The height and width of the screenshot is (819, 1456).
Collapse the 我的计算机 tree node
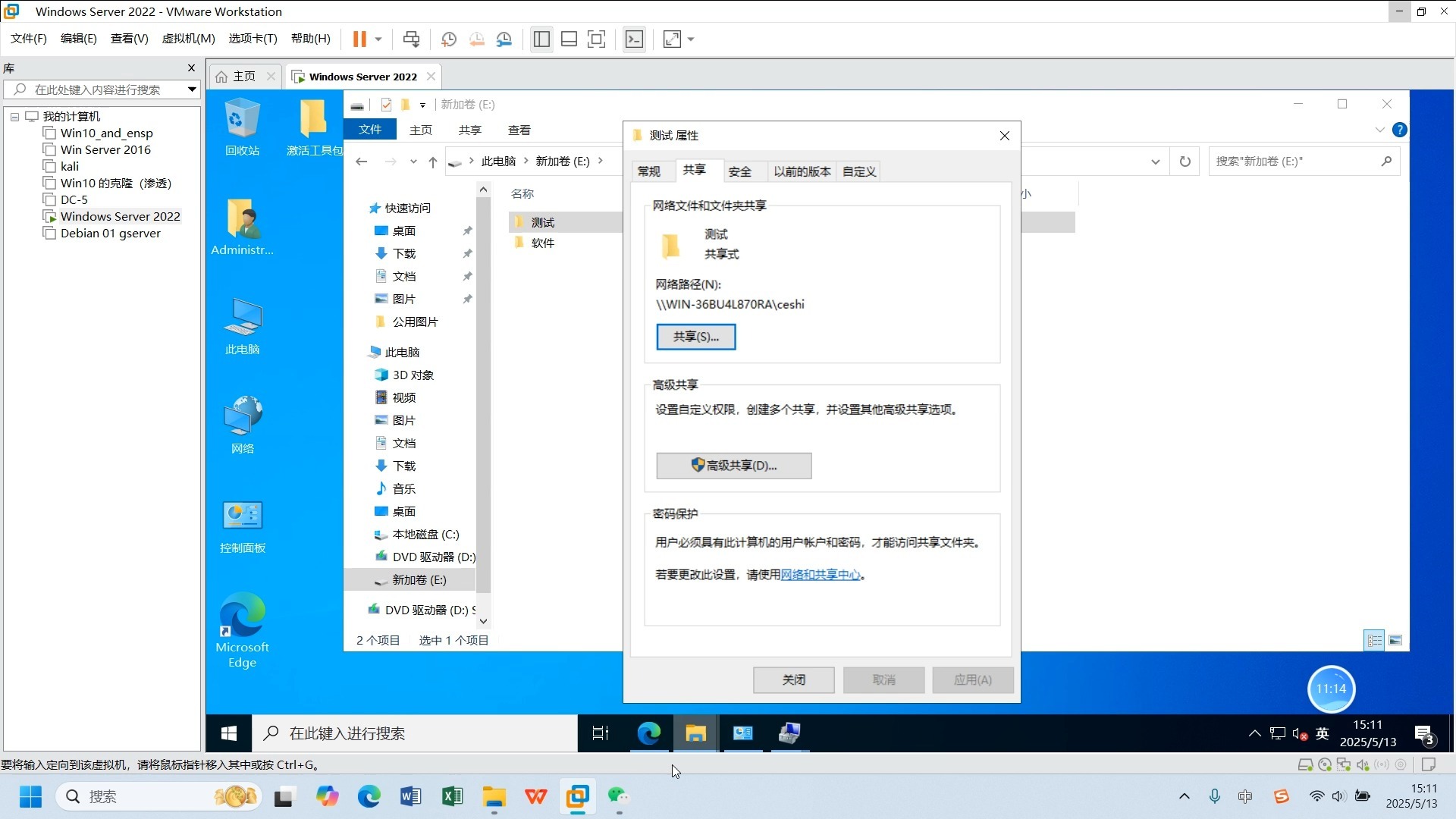14,117
